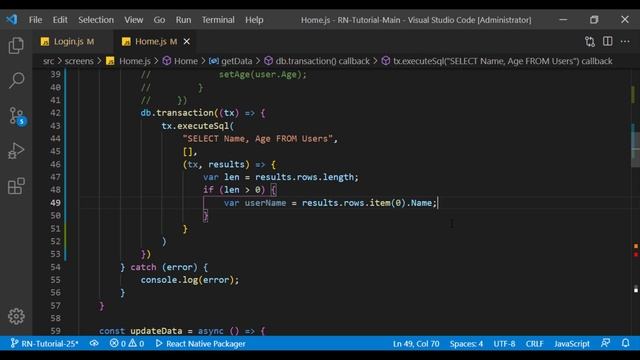Click the Home.js breadcrumb segment
This screenshot has height=360, width=640.
pyautogui.click(x=128, y=61)
